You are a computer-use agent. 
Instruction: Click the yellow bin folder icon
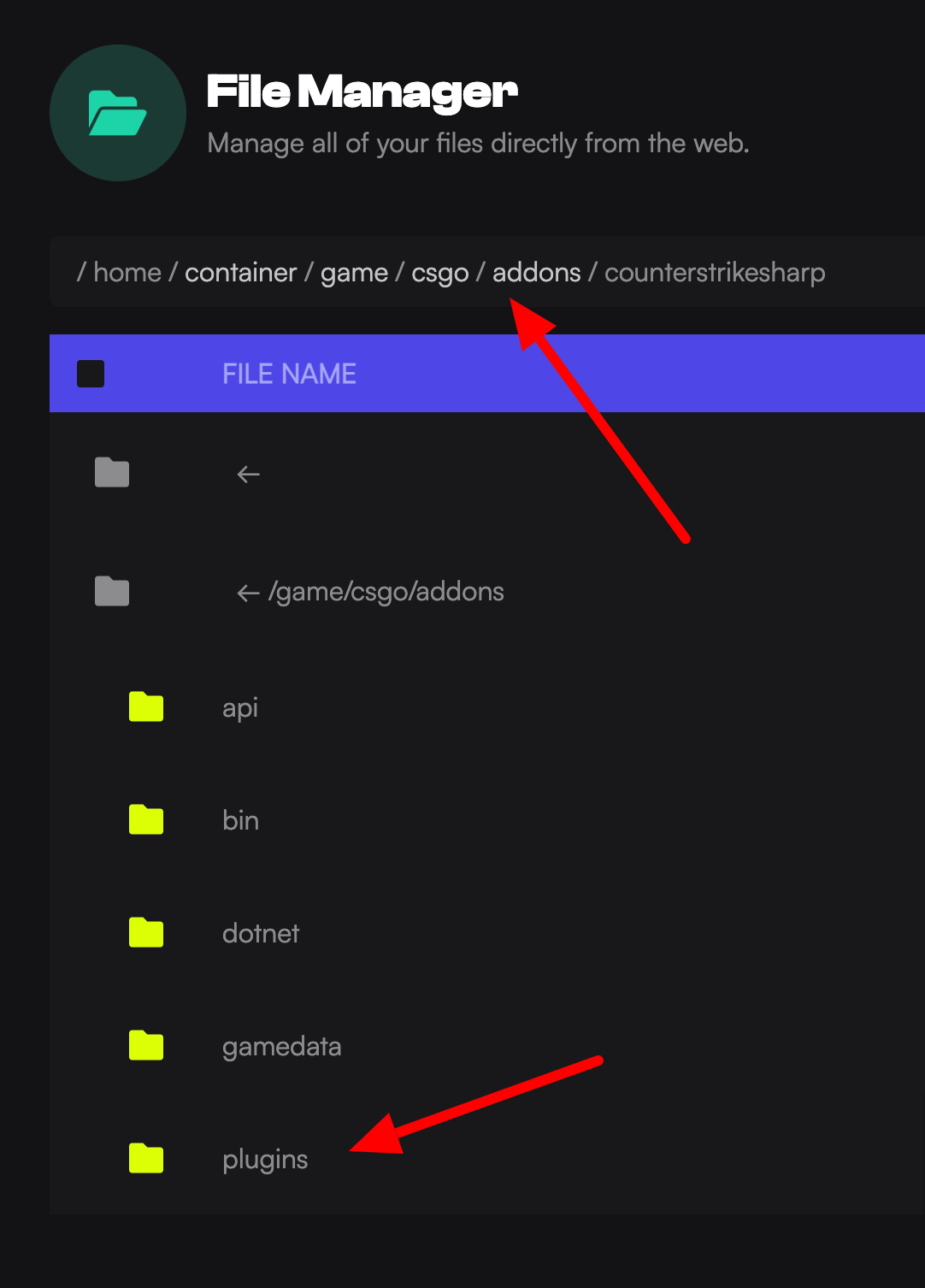coord(146,820)
